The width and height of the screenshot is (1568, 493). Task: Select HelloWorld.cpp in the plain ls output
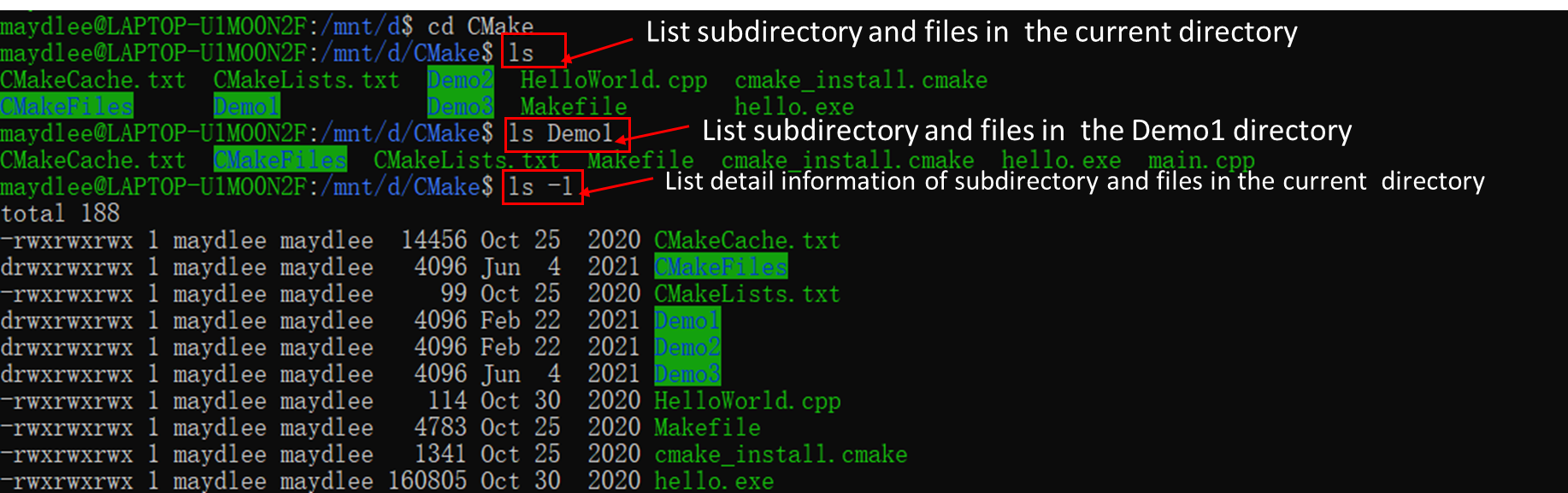pos(614,79)
